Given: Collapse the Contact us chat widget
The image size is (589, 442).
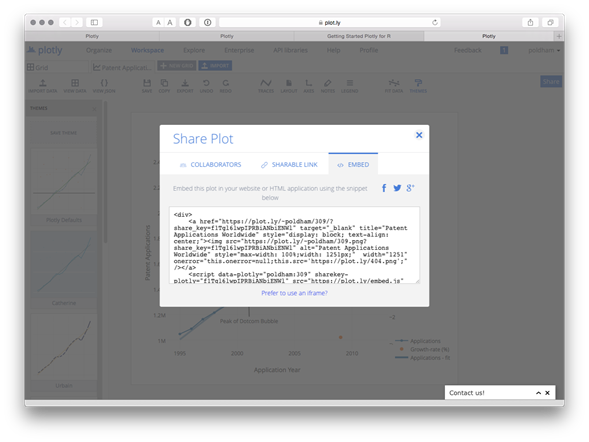Looking at the screenshot, I should coord(538,393).
